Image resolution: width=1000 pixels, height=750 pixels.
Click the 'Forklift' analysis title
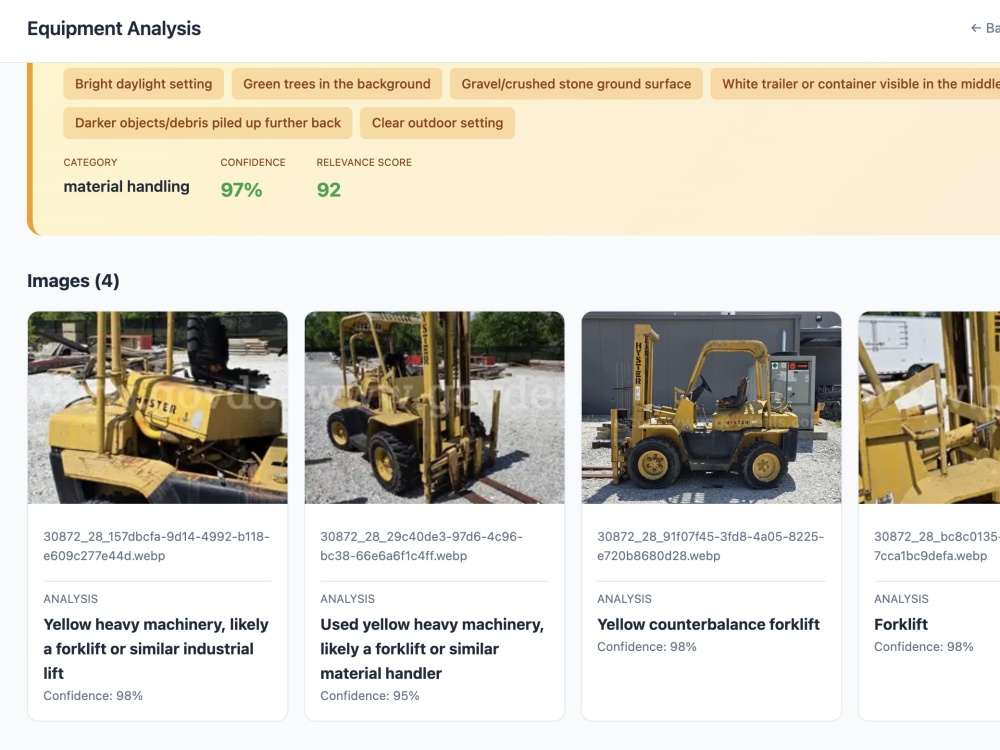[x=901, y=624]
